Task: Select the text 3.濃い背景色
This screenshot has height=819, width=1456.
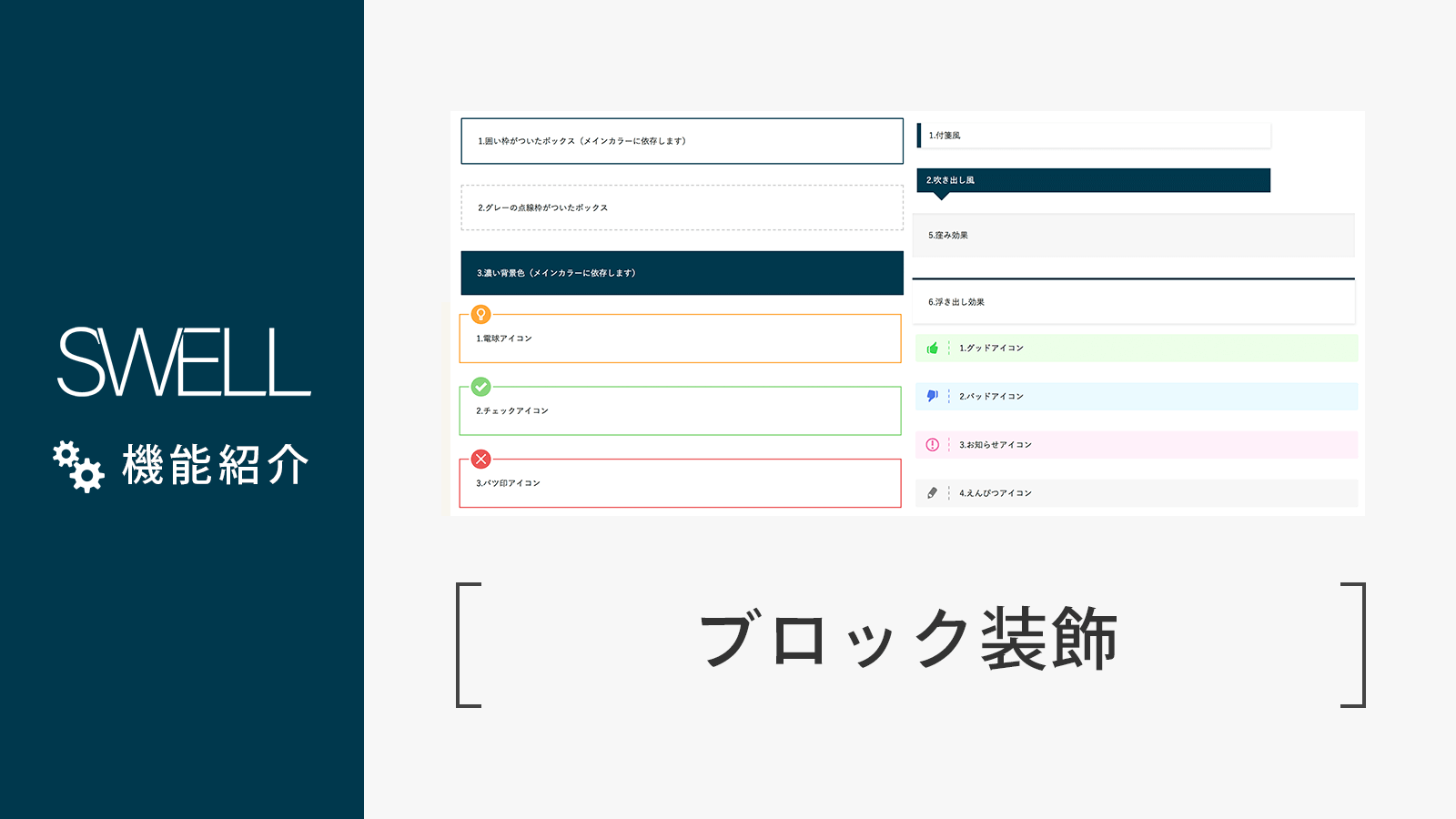Action: click(x=500, y=273)
